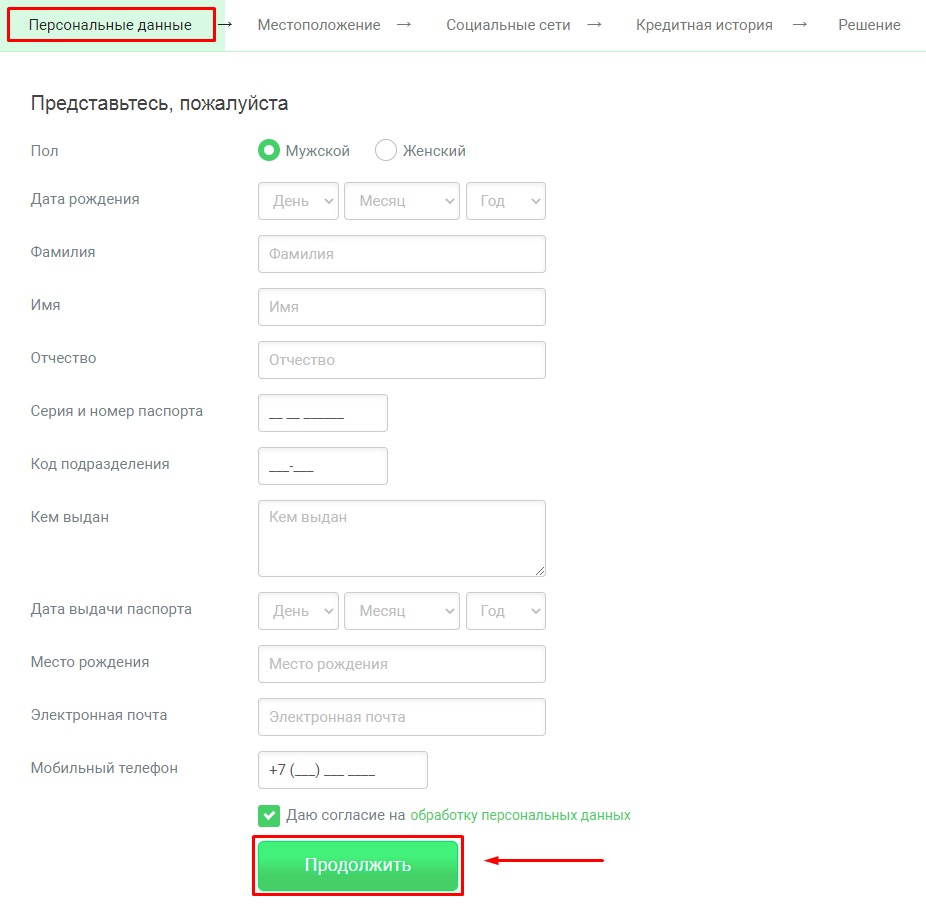Select the Мужской gender radio button
This screenshot has width=926, height=911.
(269, 151)
